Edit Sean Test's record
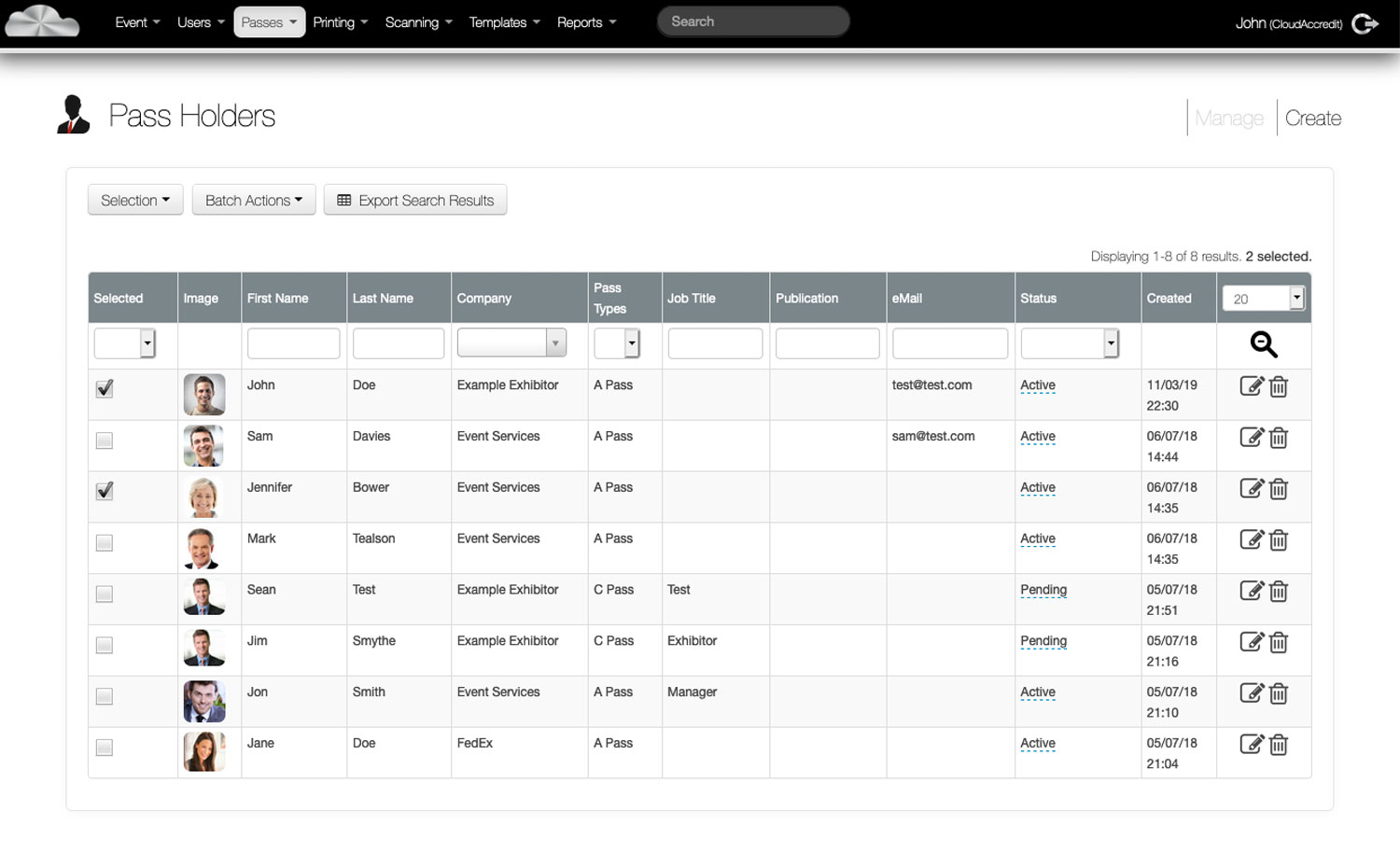Screen dimensions: 1400x853 click(1252, 591)
